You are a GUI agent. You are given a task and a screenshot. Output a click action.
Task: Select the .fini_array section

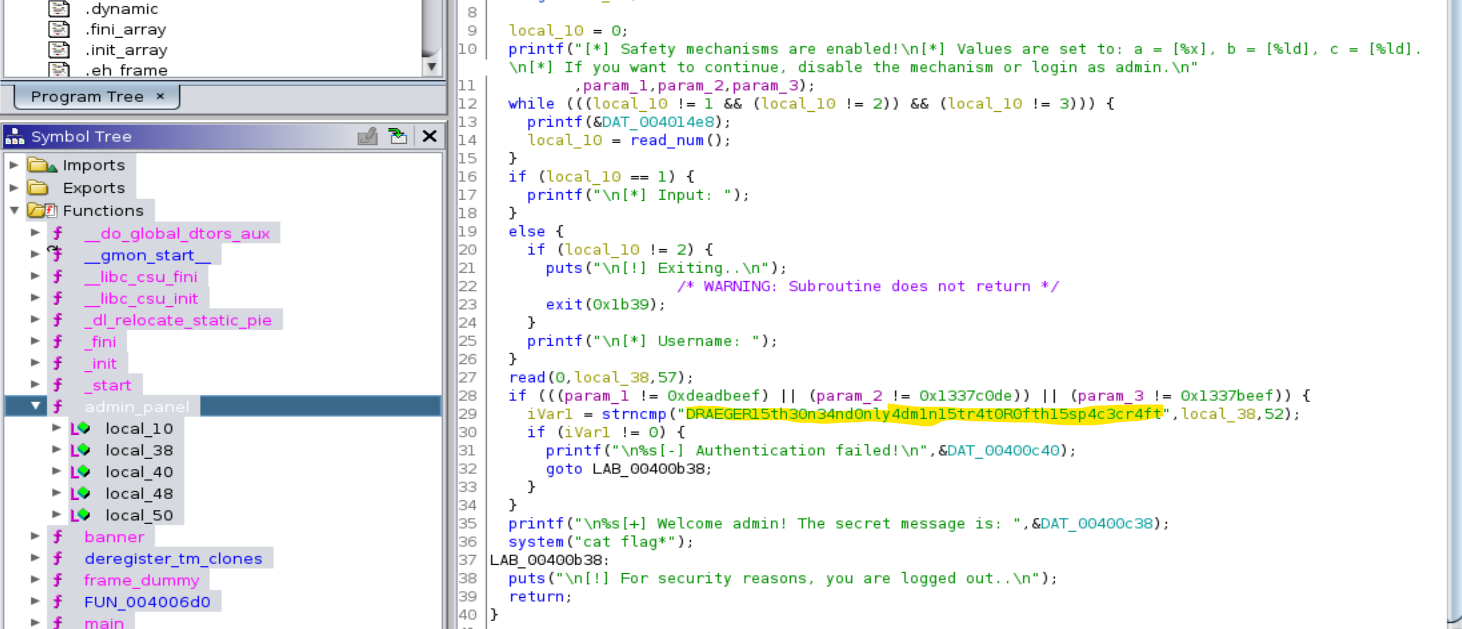point(126,30)
